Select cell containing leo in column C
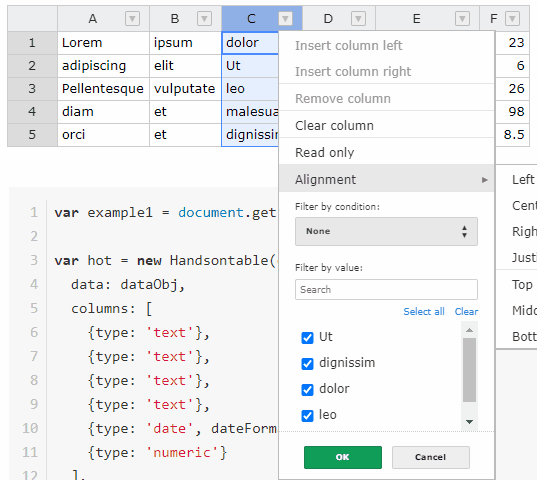This screenshot has width=537, height=480. 250,89
